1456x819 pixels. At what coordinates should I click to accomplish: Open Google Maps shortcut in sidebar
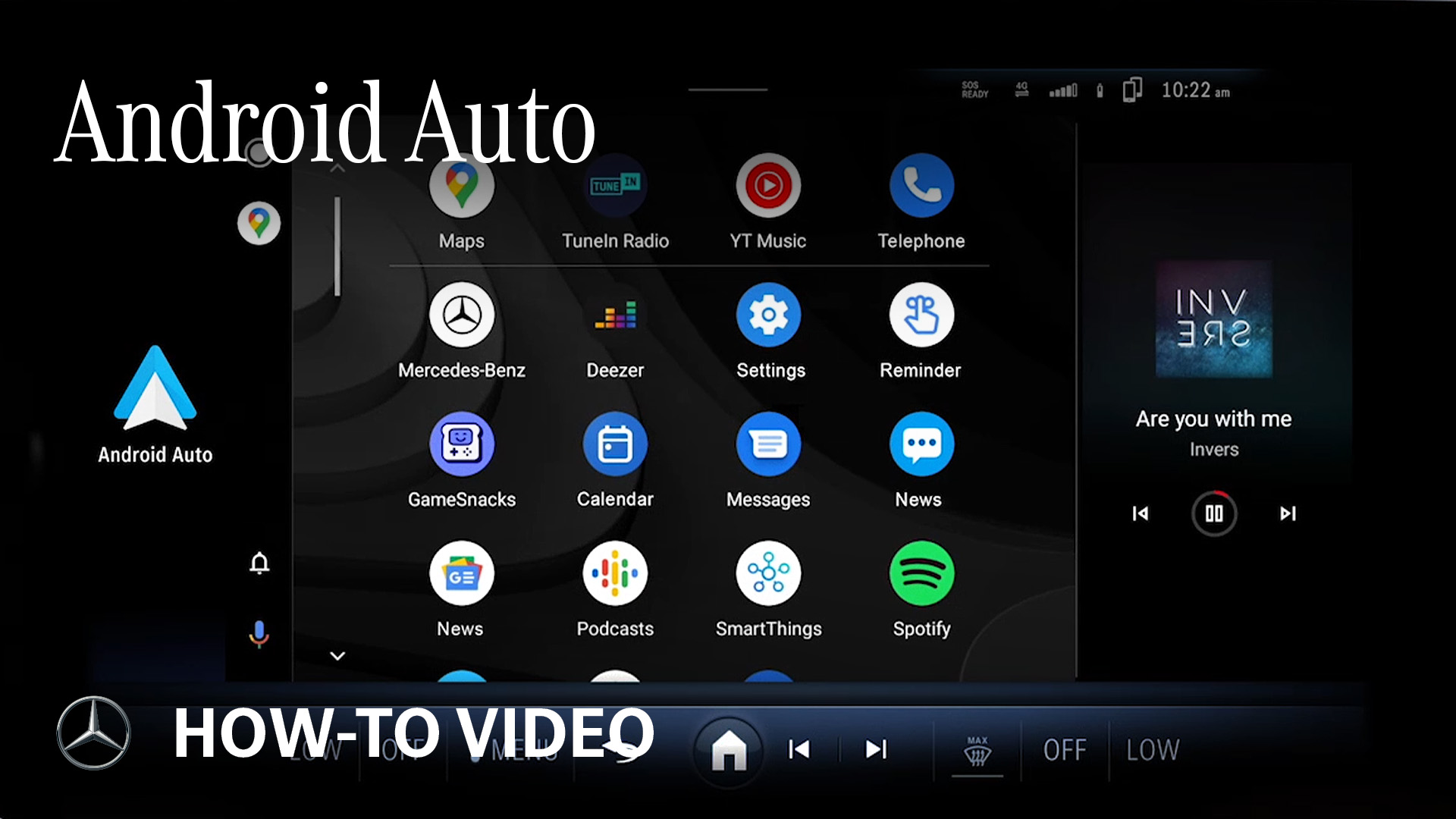click(259, 224)
